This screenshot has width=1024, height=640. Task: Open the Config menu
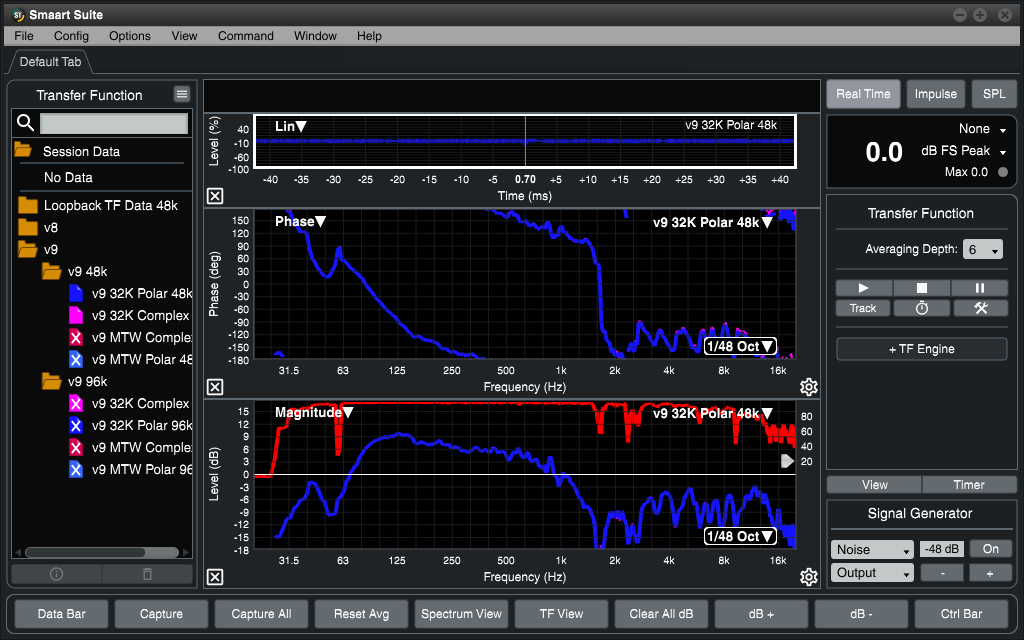point(71,36)
